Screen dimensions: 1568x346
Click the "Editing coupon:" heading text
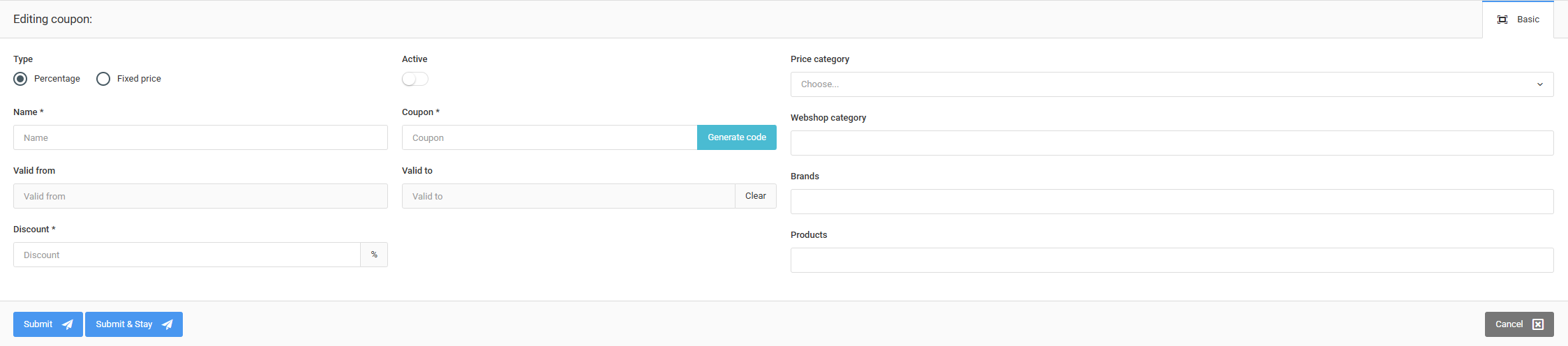tap(52, 19)
